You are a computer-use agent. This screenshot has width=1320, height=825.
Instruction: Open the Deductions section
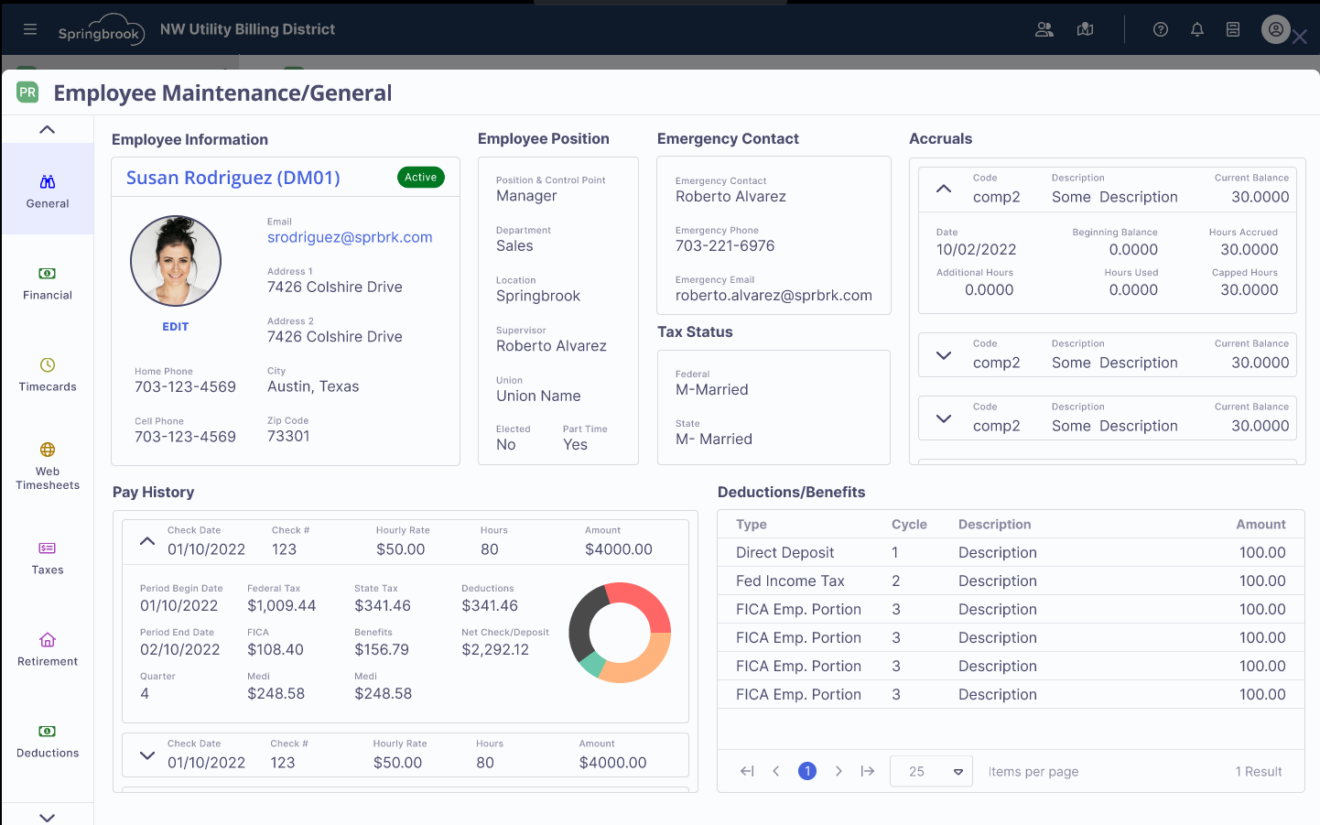coord(47,740)
